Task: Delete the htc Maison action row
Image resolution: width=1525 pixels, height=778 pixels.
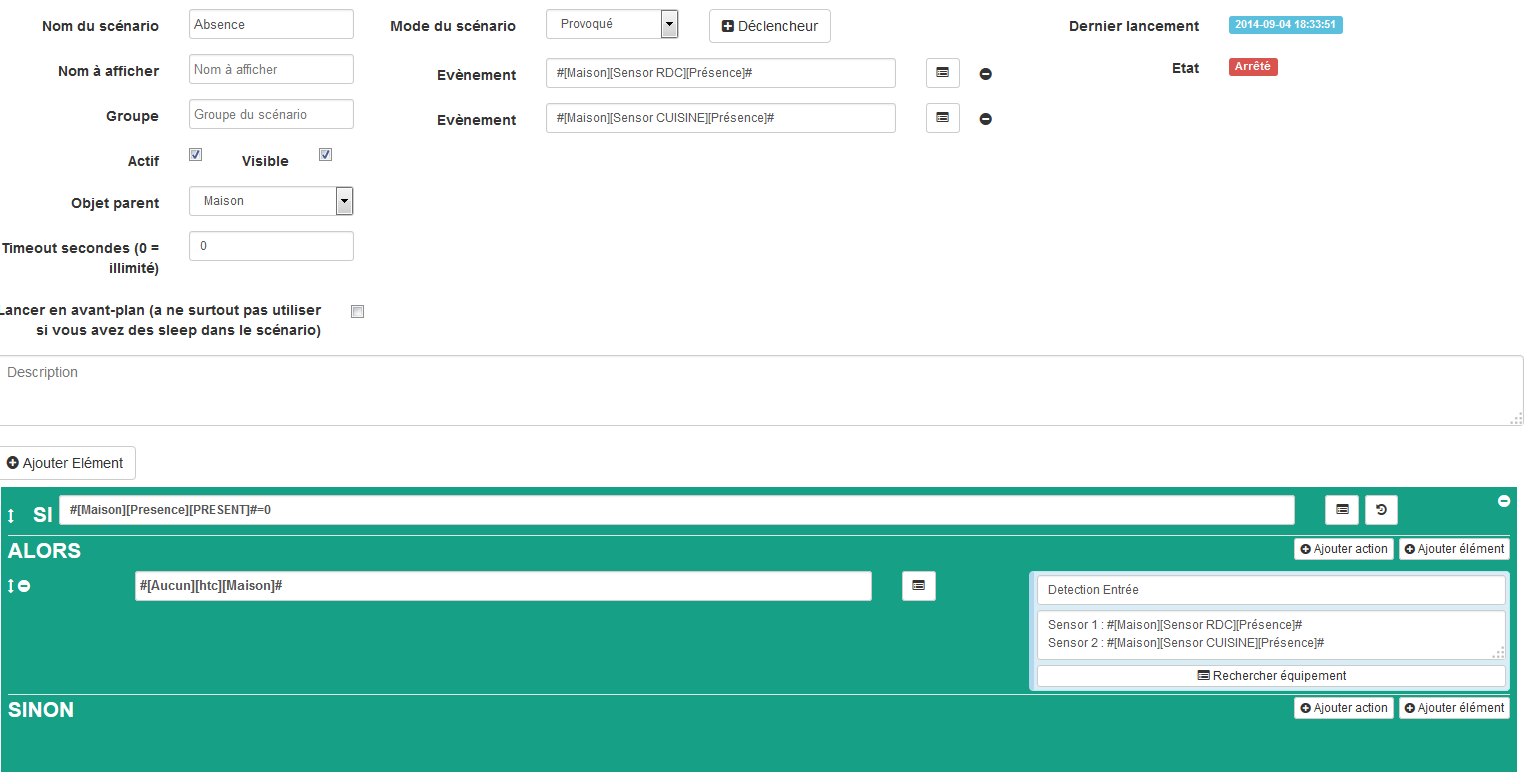Action: [x=24, y=586]
